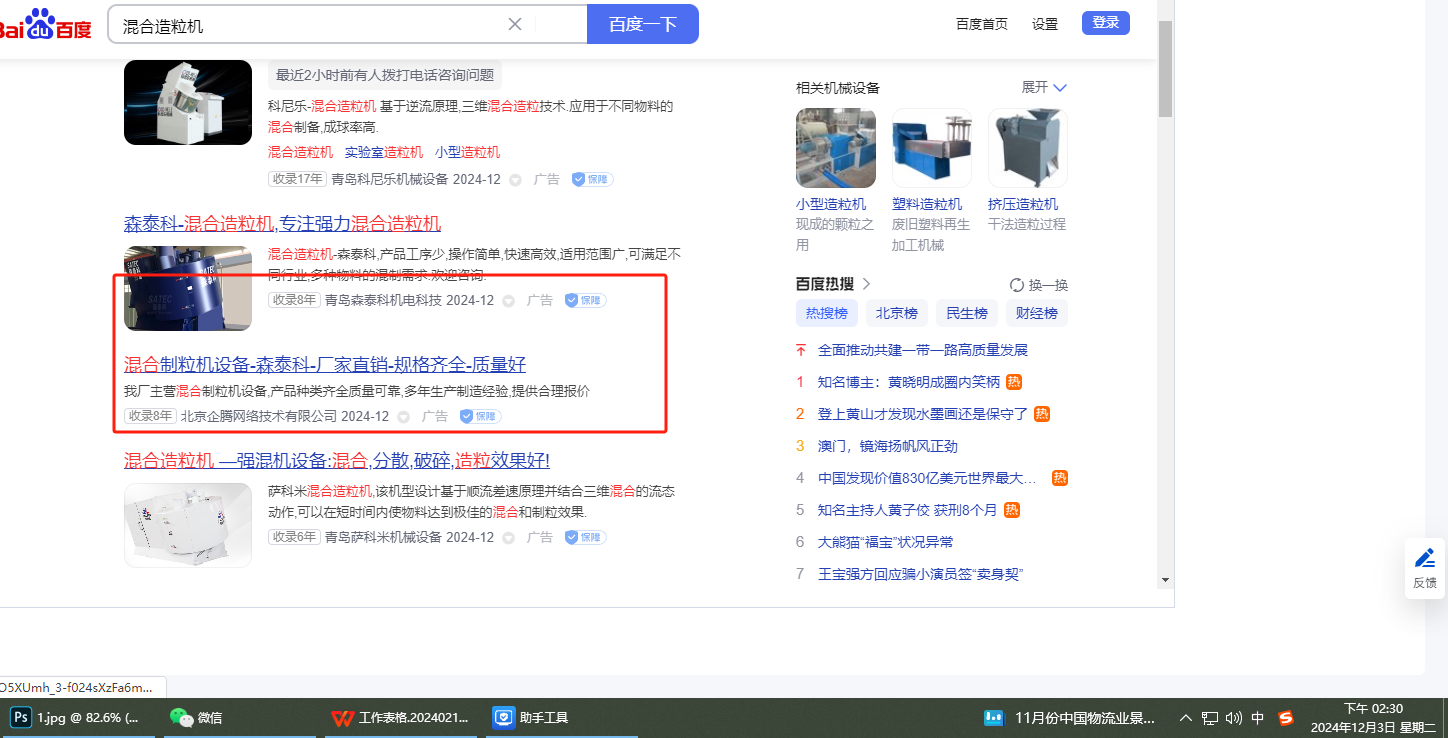Open the 11月份中国物流业景 taskbar window

(x=1070, y=717)
